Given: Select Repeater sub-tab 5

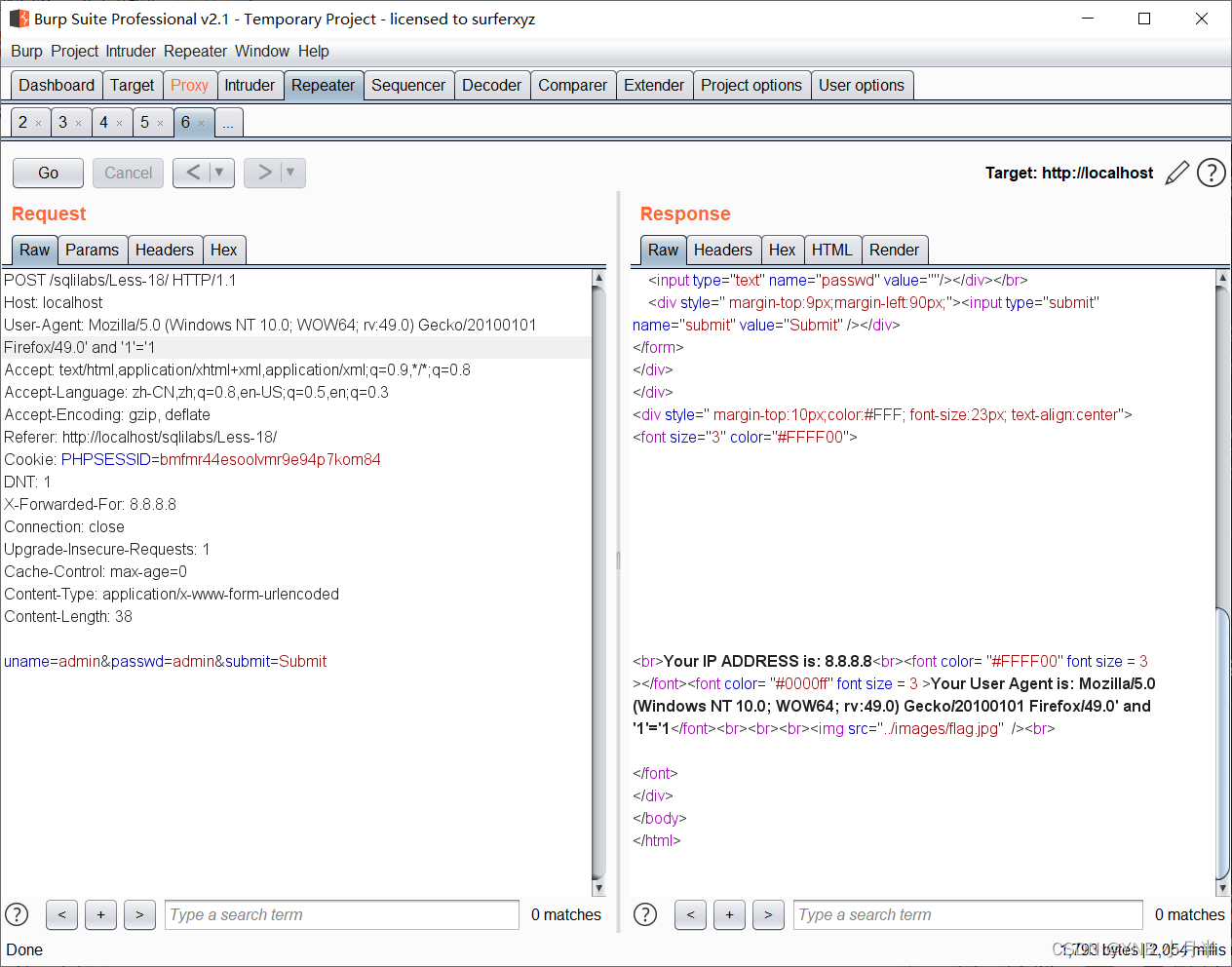Looking at the screenshot, I should [145, 123].
